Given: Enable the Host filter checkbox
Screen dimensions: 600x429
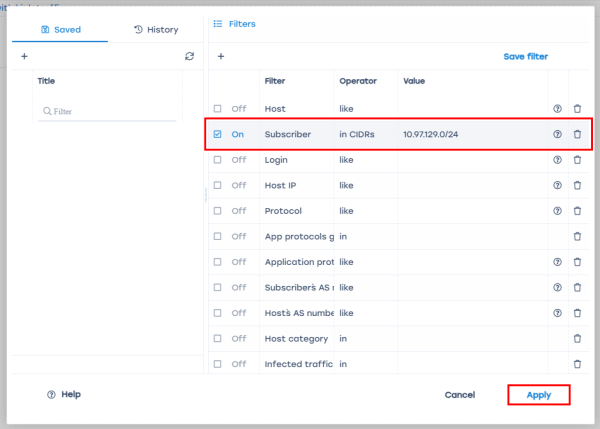Looking at the screenshot, I should pyautogui.click(x=218, y=108).
